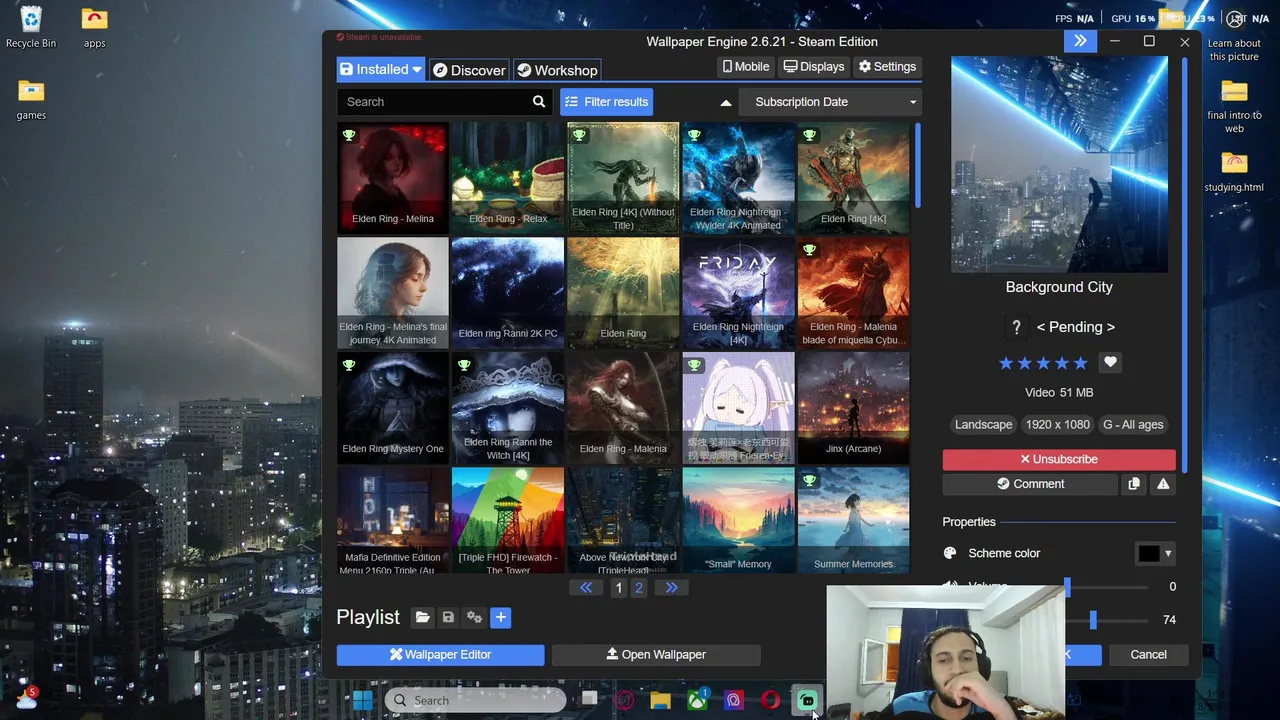Go to next page of wallpapers
The image size is (1280, 720).
tap(672, 588)
